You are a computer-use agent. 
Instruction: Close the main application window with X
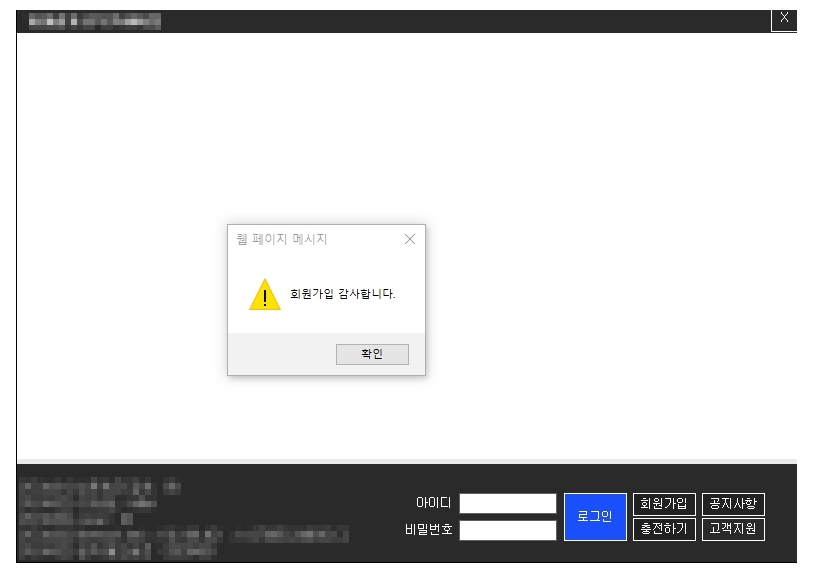click(784, 19)
